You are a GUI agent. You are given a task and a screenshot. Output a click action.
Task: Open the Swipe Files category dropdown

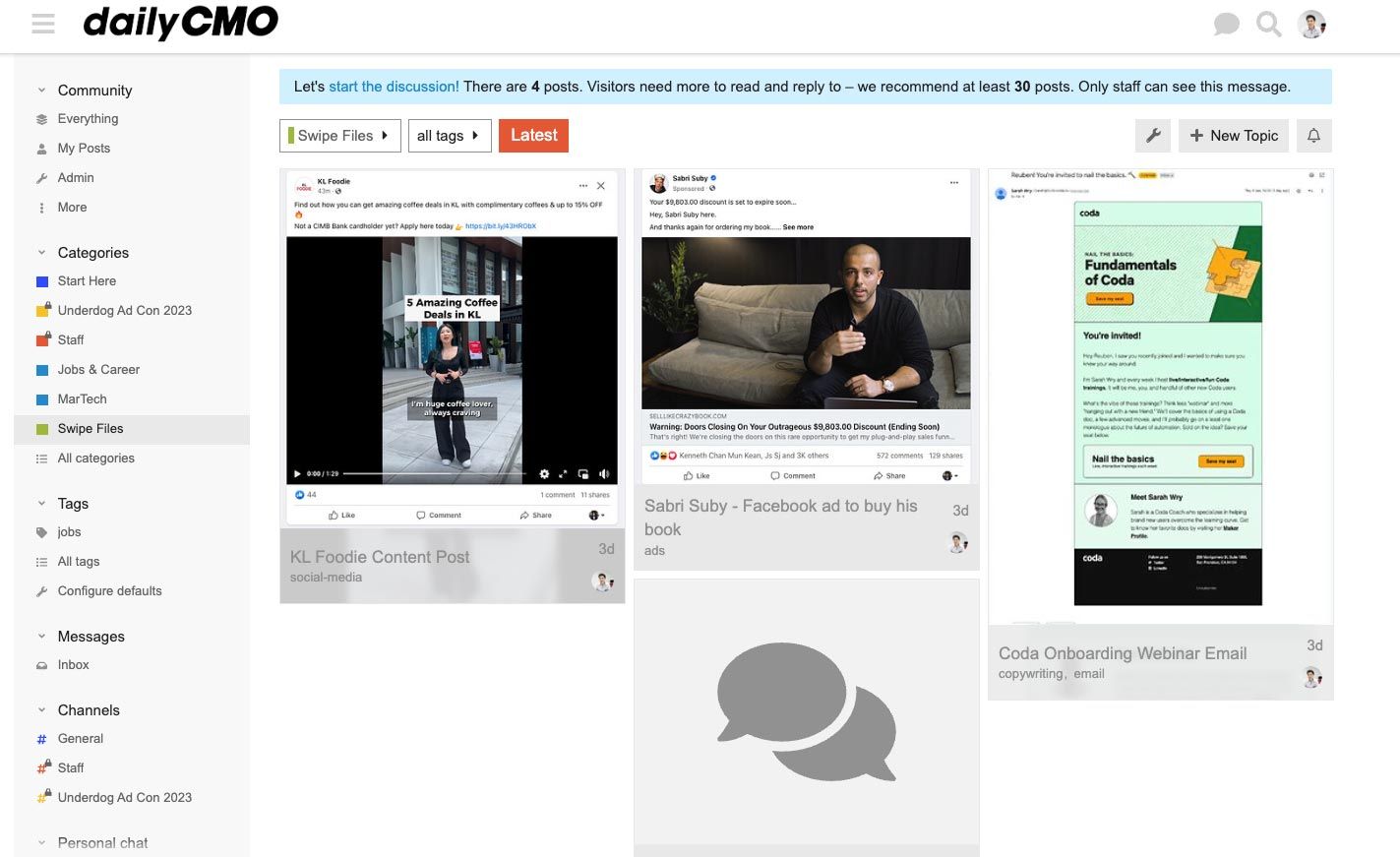339,136
